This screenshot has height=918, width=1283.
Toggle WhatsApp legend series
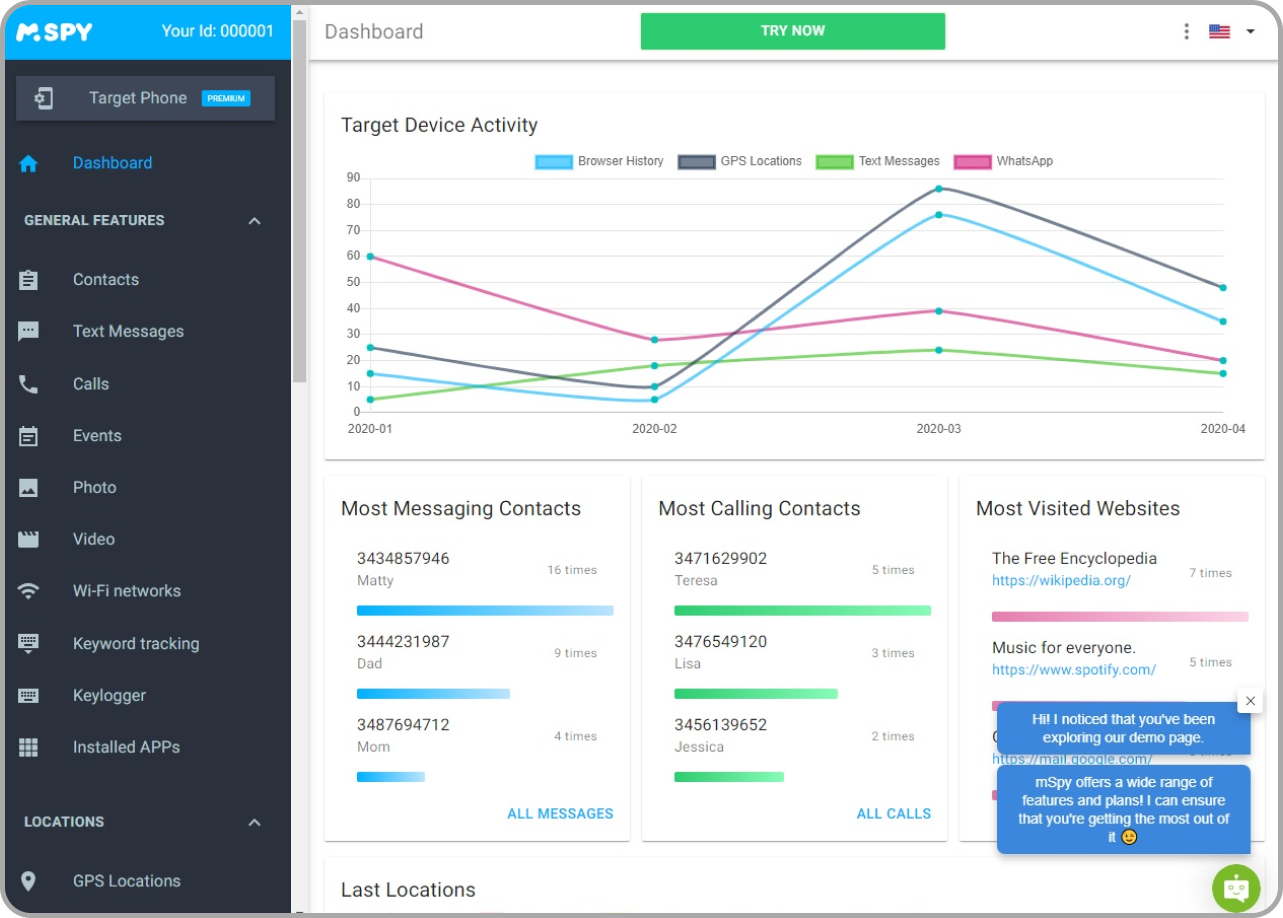(x=1004, y=161)
